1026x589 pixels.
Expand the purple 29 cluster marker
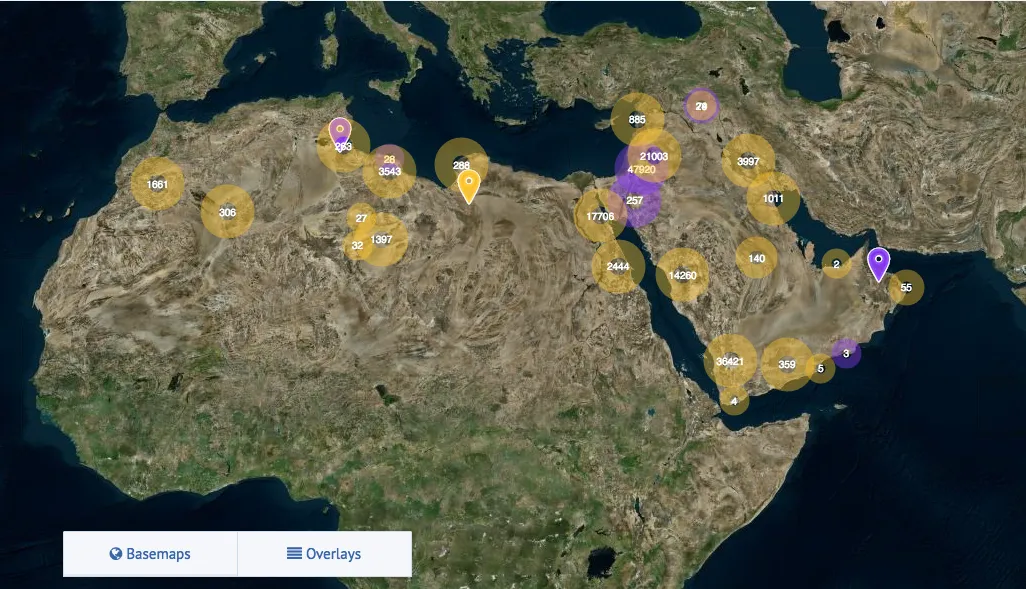click(x=701, y=106)
